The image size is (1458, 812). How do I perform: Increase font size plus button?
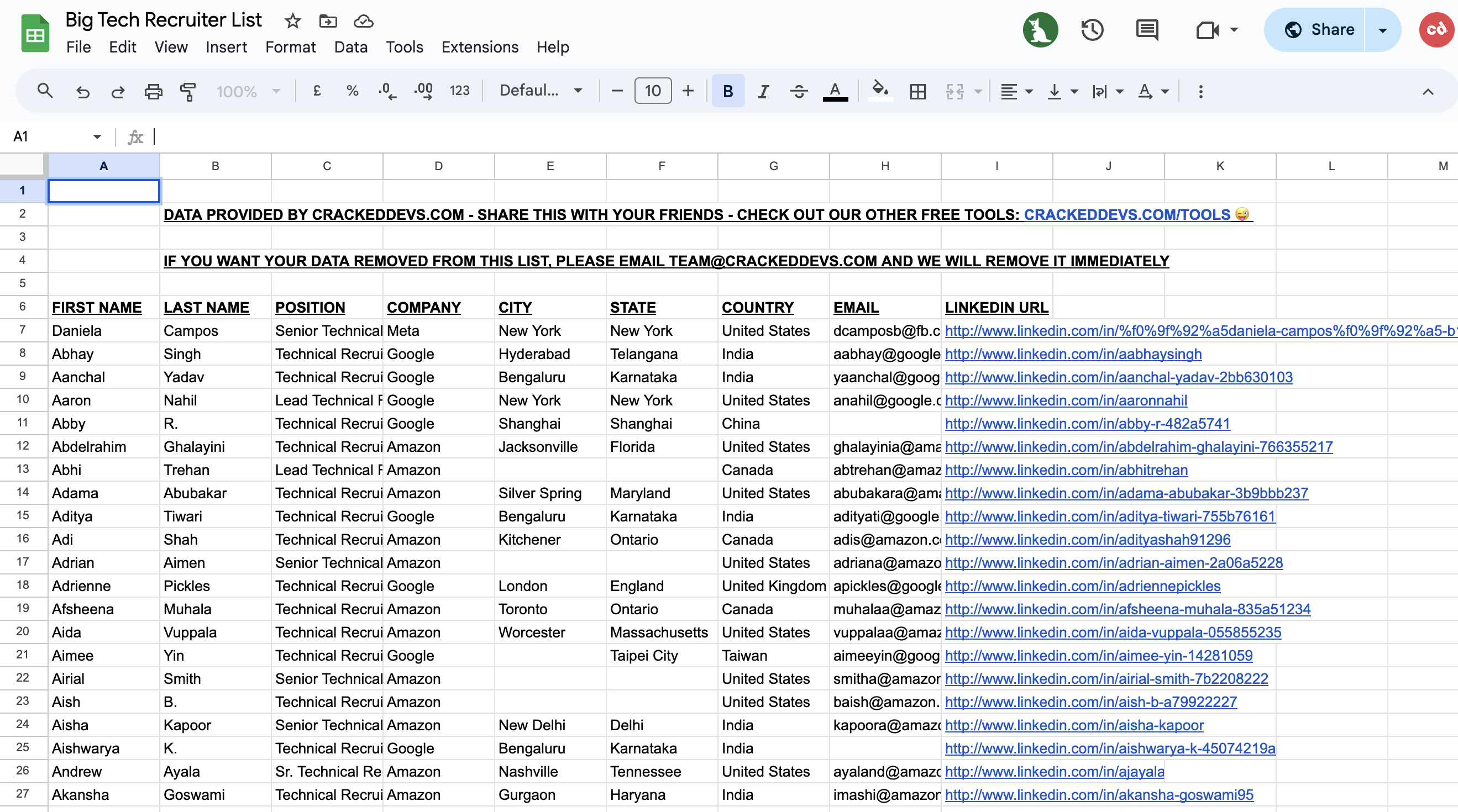pos(688,91)
